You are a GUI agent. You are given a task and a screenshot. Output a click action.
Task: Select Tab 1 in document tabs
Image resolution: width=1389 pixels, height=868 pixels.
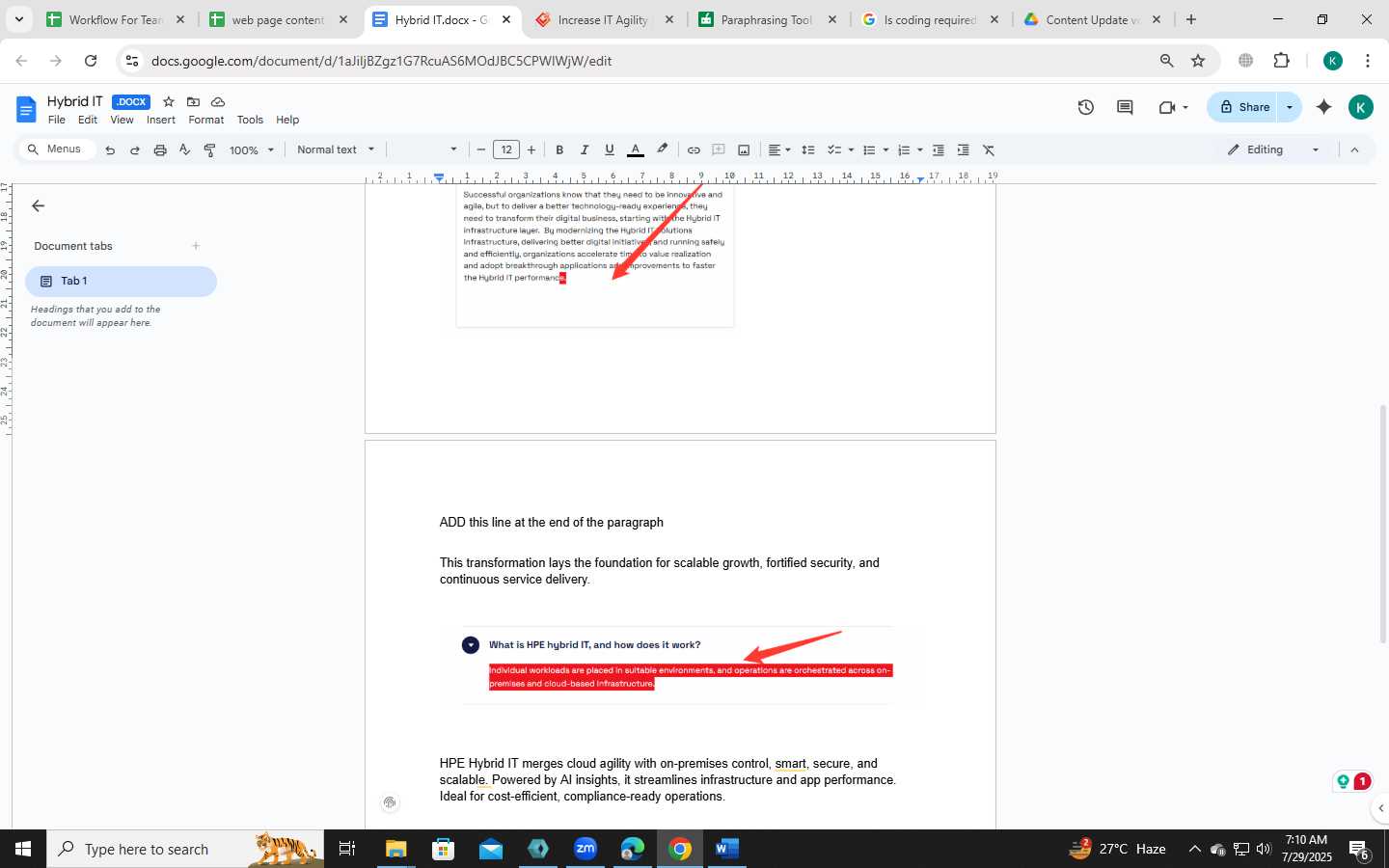pyautogui.click(x=121, y=281)
